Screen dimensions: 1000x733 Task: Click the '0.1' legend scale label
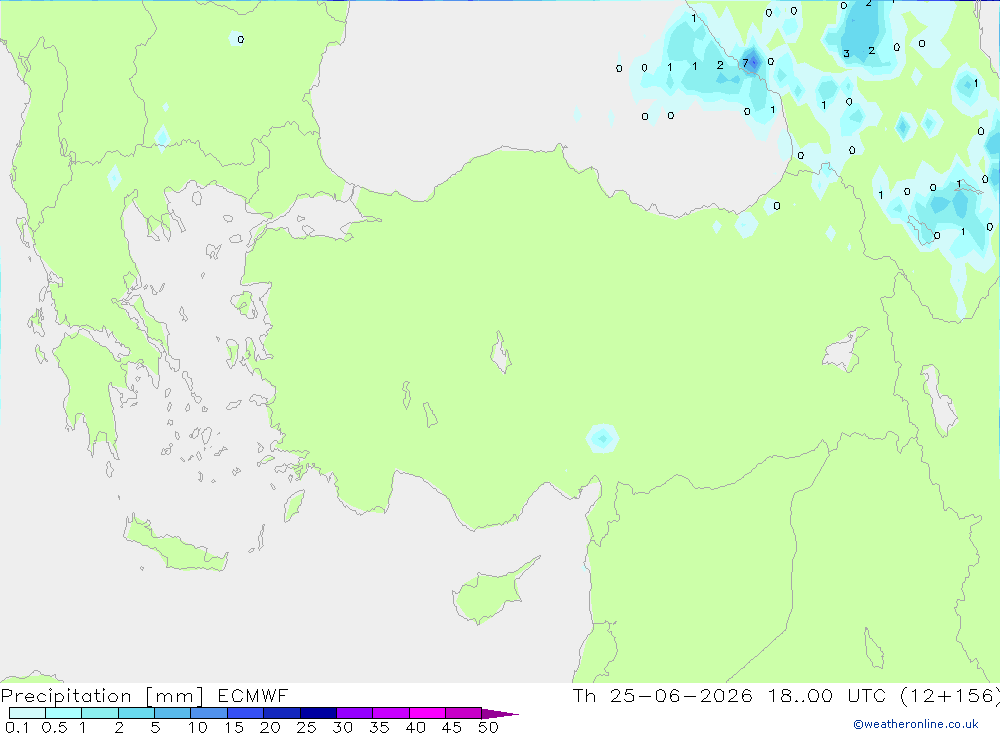point(17,727)
